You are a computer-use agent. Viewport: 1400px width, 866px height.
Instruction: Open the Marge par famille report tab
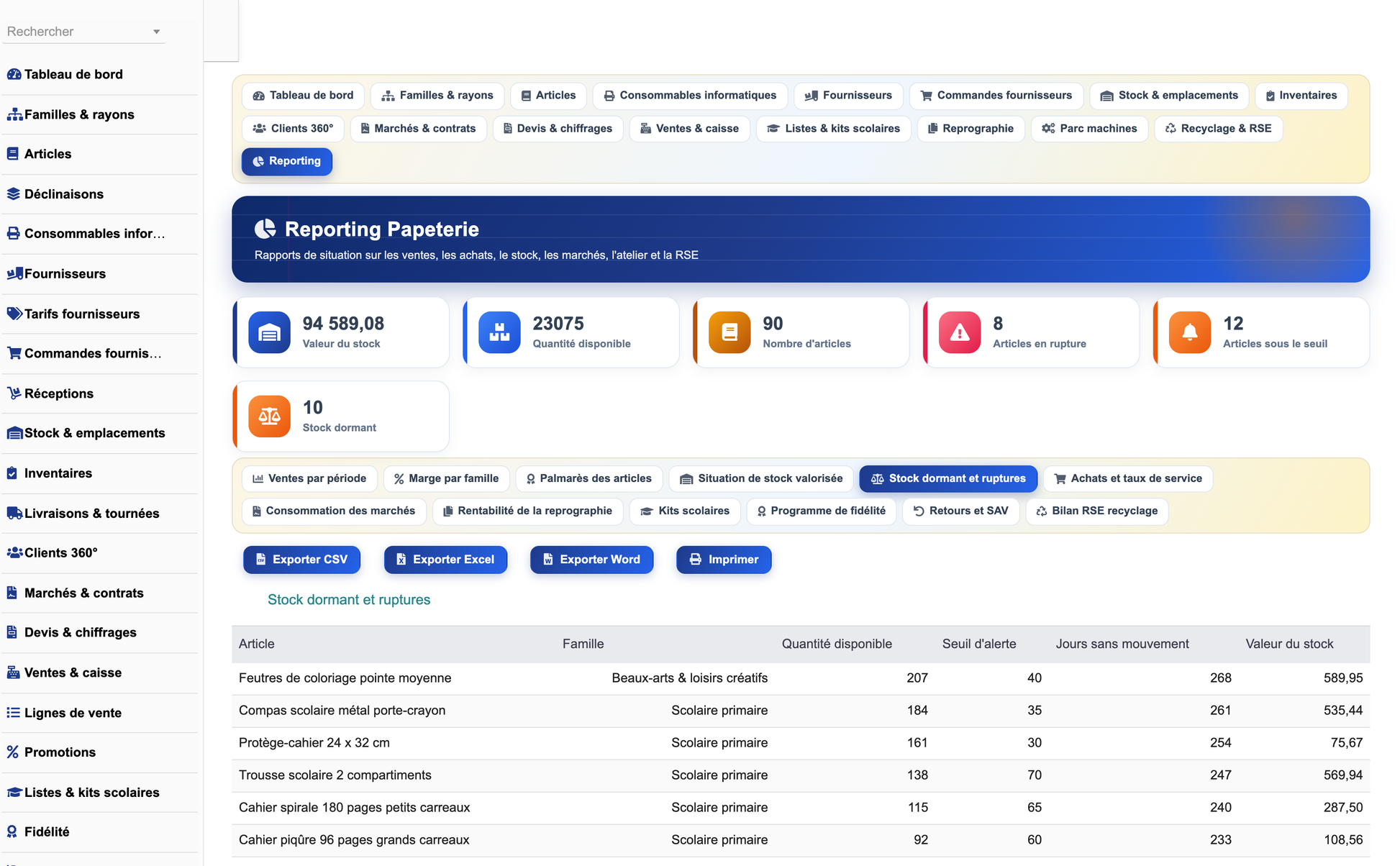[446, 478]
